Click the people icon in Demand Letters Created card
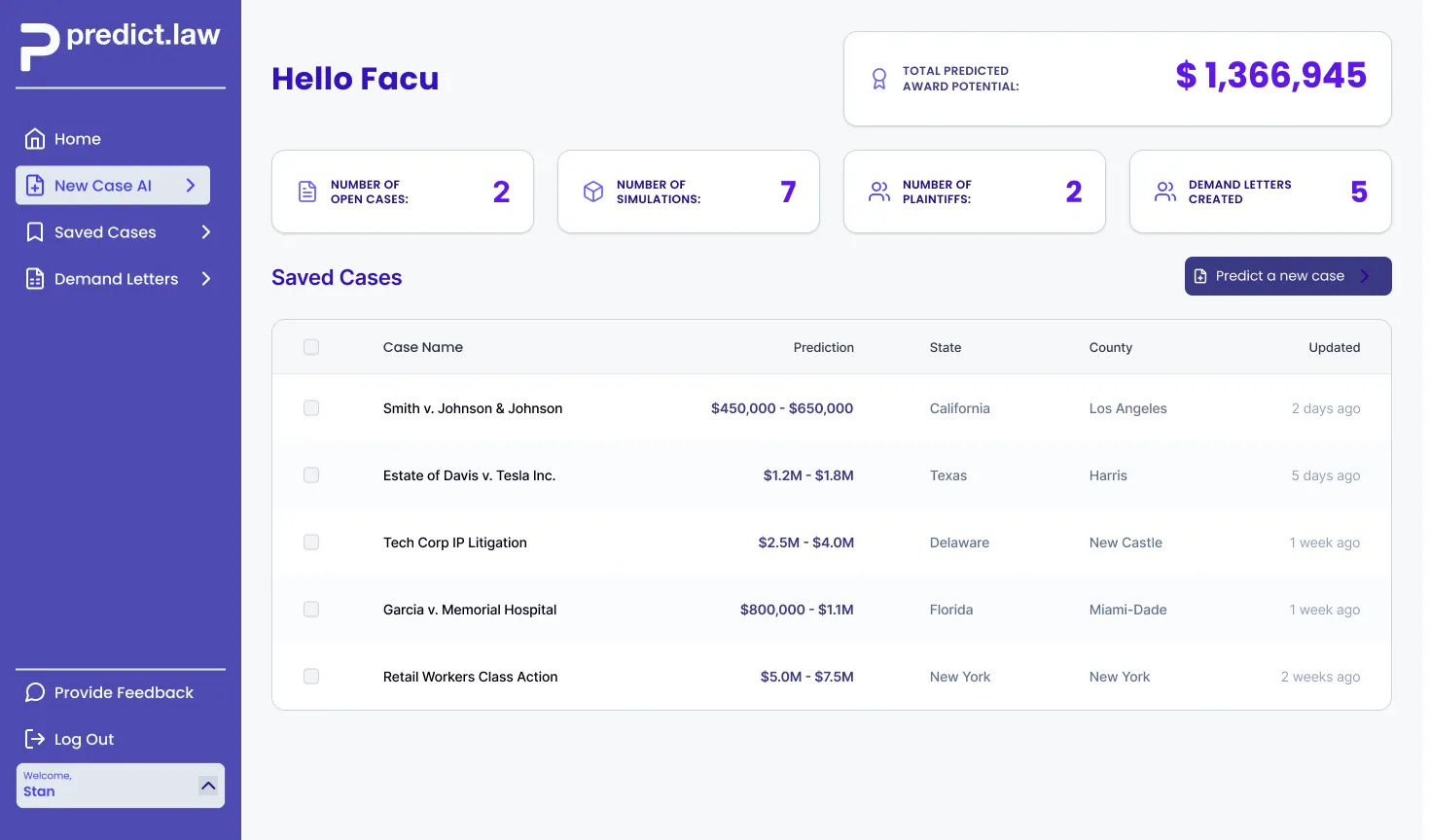The width and height of the screenshot is (1430, 840). (1165, 192)
